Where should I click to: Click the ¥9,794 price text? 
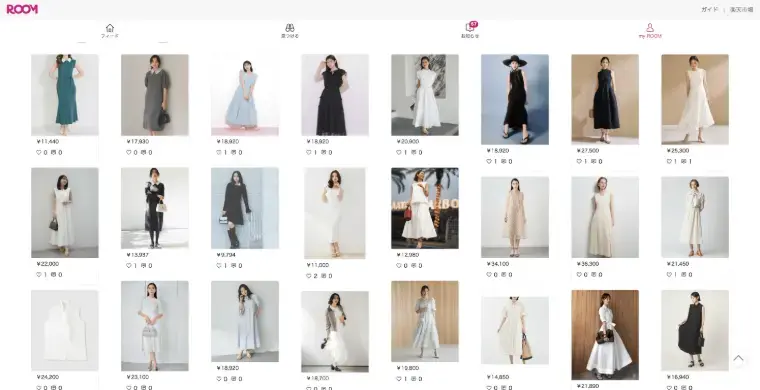click(226, 255)
